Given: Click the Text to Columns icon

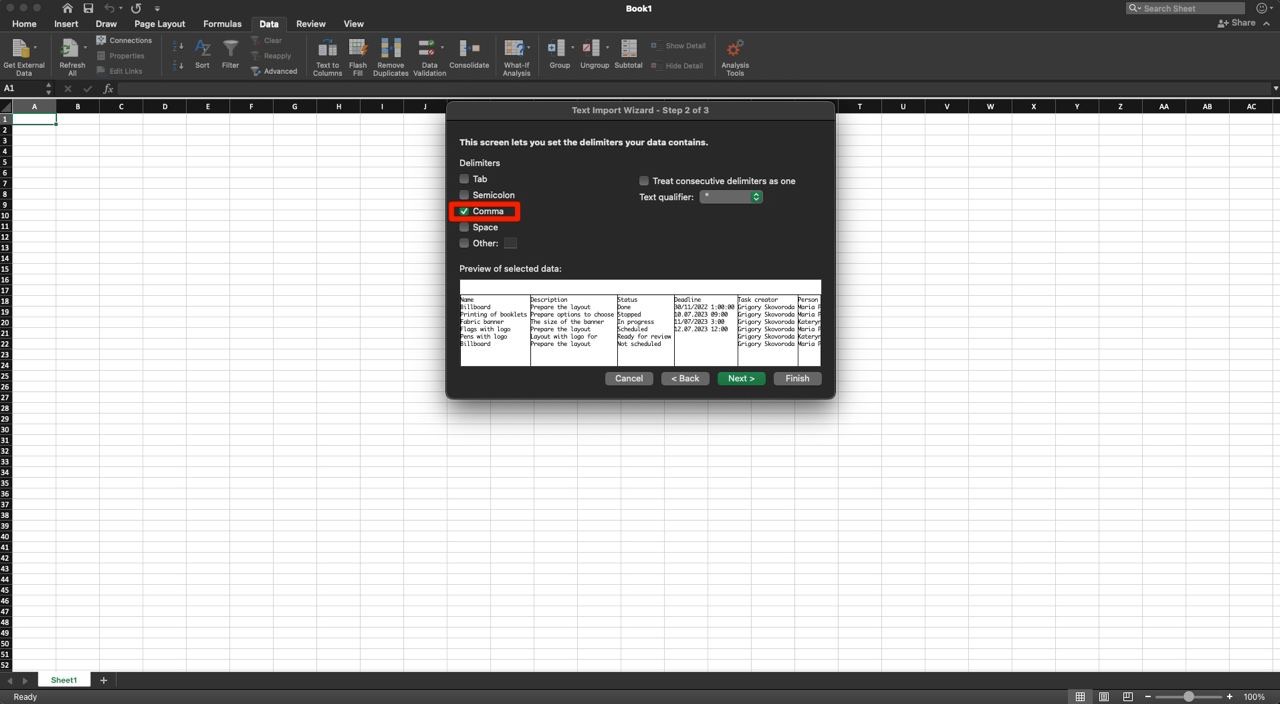Looking at the screenshot, I should click(327, 49).
